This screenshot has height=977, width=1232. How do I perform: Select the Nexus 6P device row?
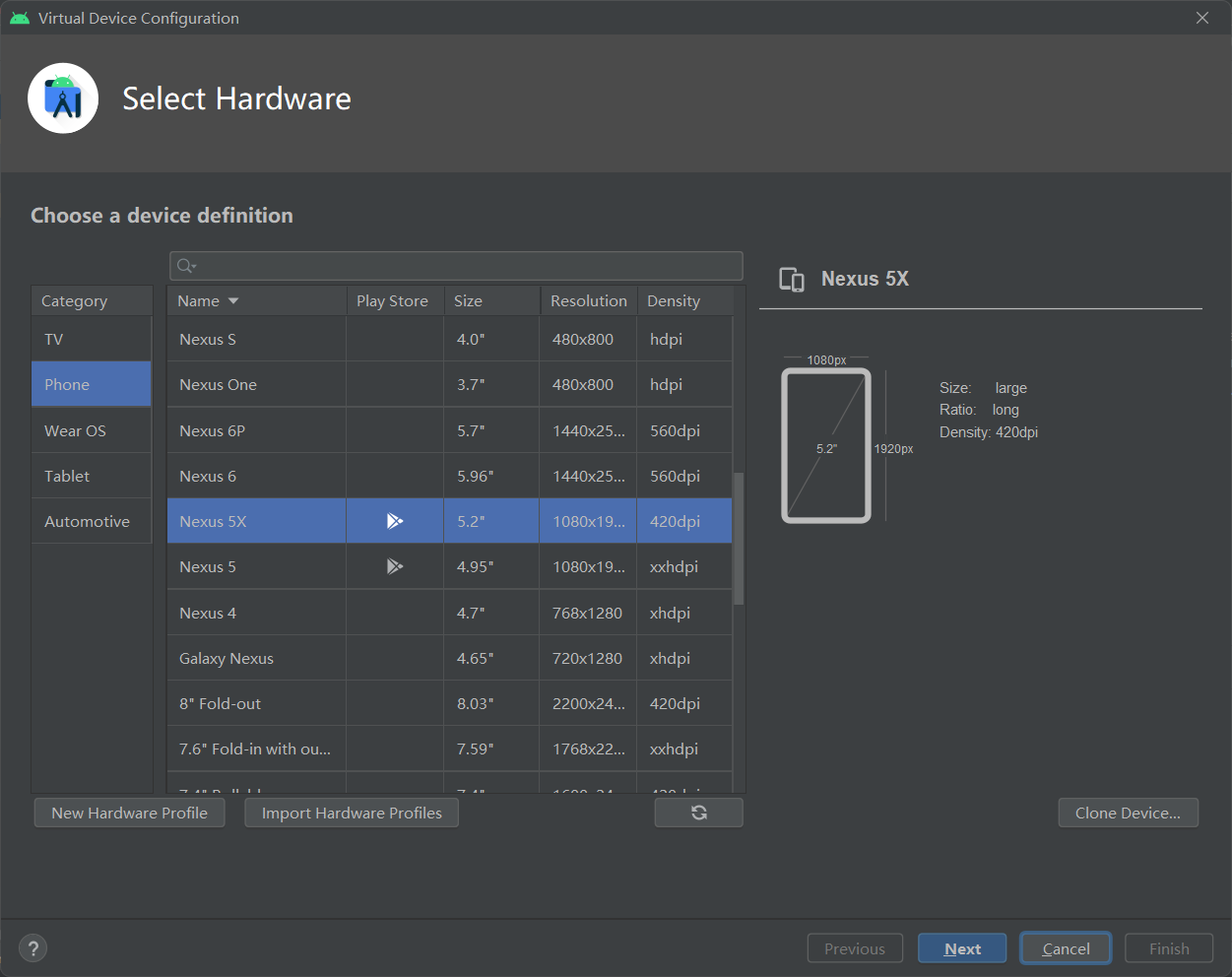pyautogui.click(x=450, y=430)
